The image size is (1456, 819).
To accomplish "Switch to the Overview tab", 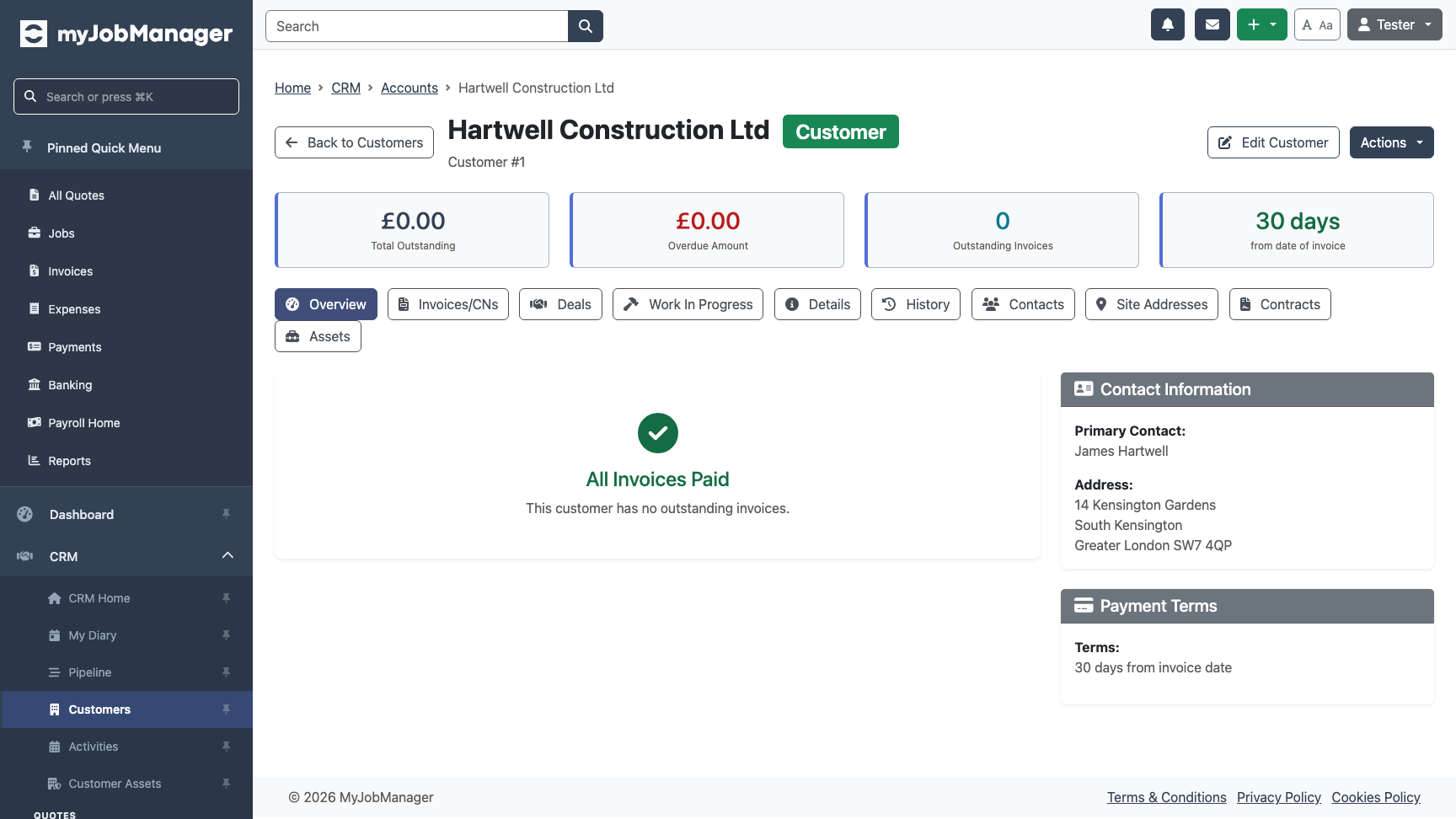I will pos(326,304).
